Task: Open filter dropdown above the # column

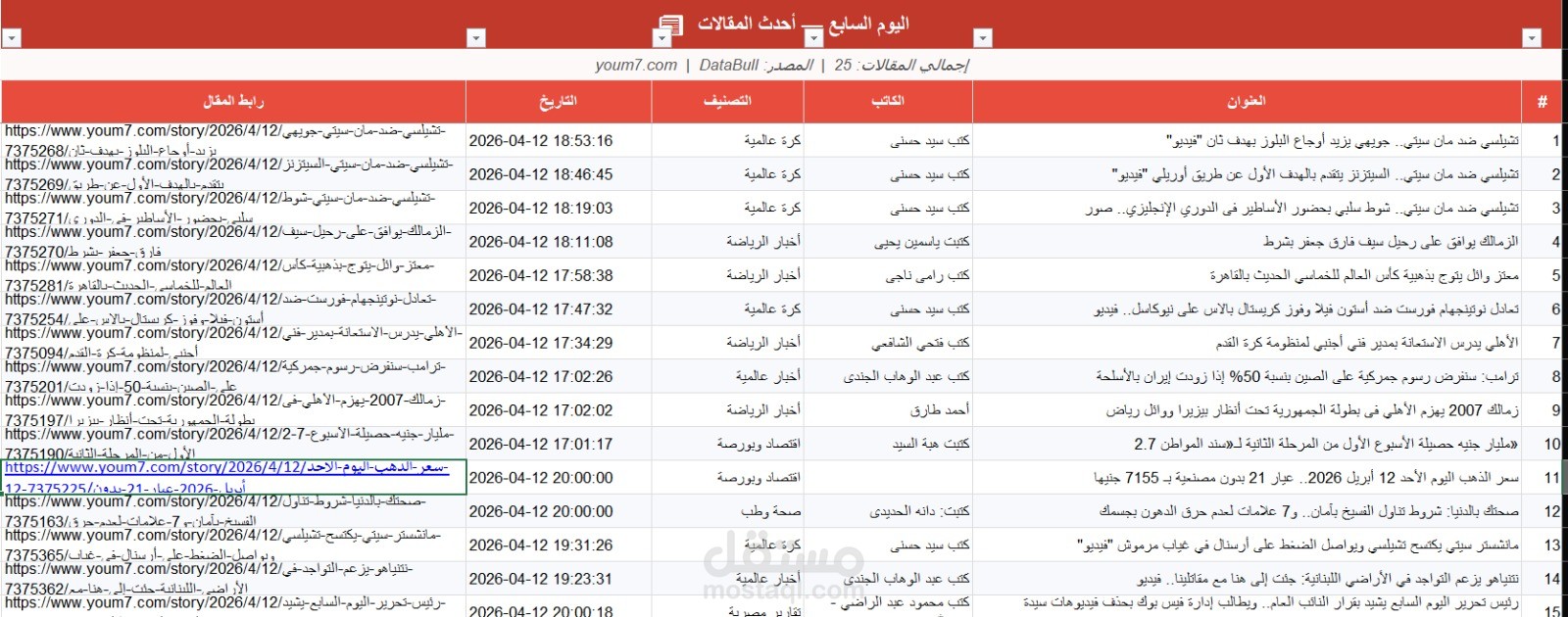Action: [x=1532, y=38]
